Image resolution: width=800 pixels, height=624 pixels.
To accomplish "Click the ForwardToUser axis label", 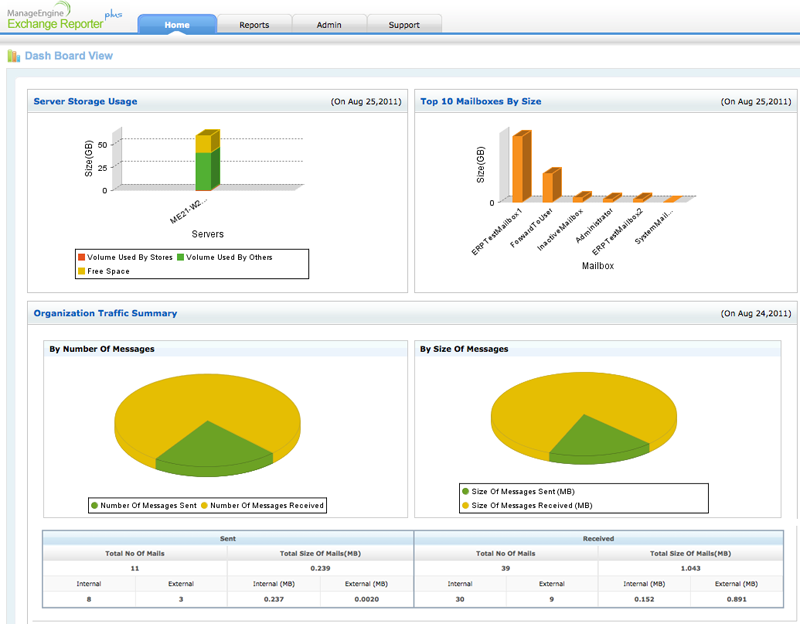I will tap(531, 228).
